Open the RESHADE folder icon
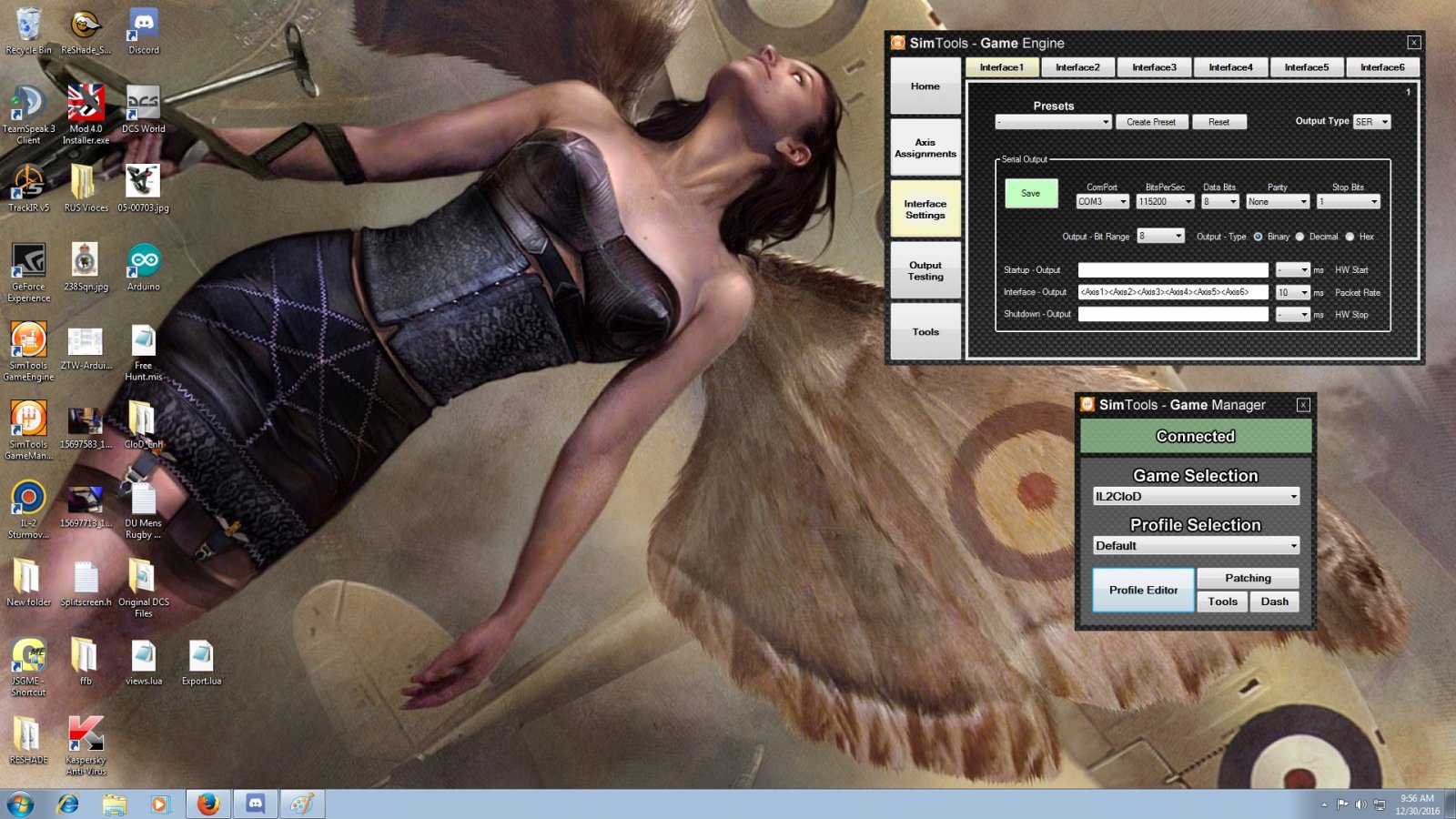 28,741
